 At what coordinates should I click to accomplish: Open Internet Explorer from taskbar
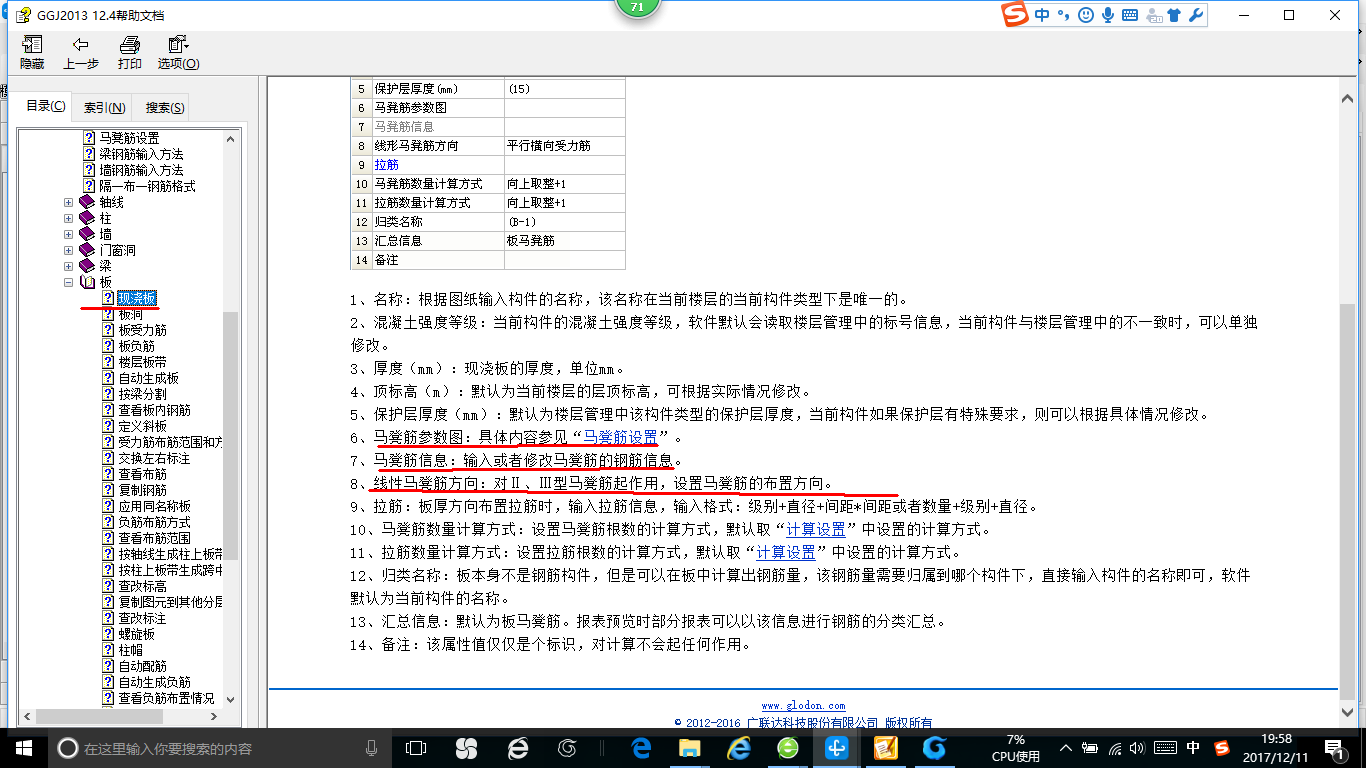(739, 748)
